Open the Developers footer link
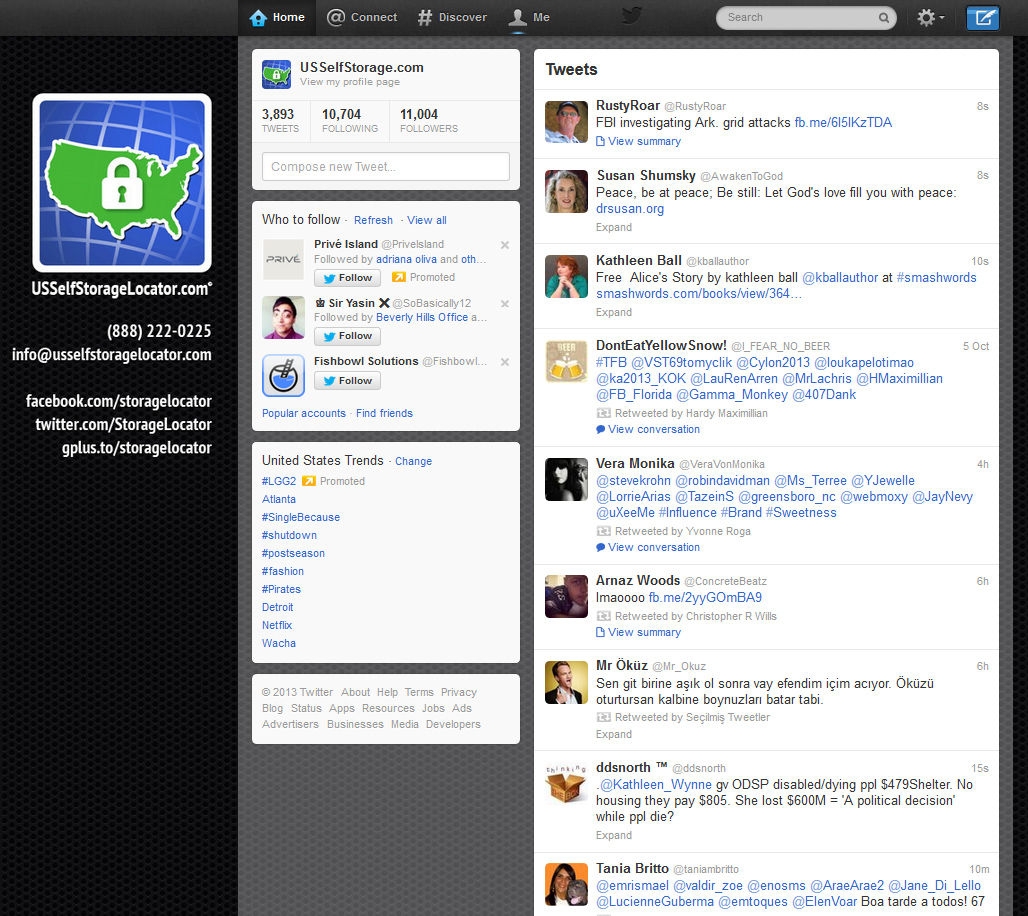This screenshot has height=916, width=1028. [x=453, y=724]
